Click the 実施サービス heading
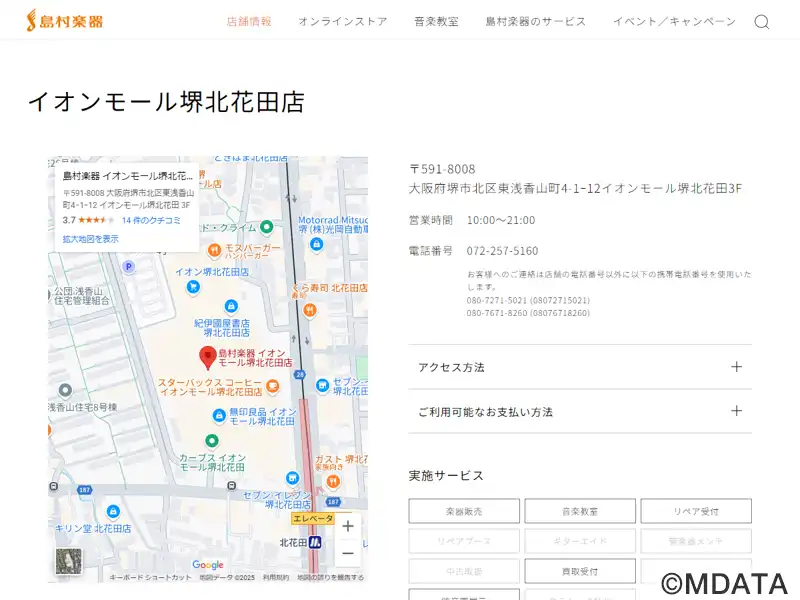Image resolution: width=800 pixels, height=600 pixels. [x=446, y=476]
